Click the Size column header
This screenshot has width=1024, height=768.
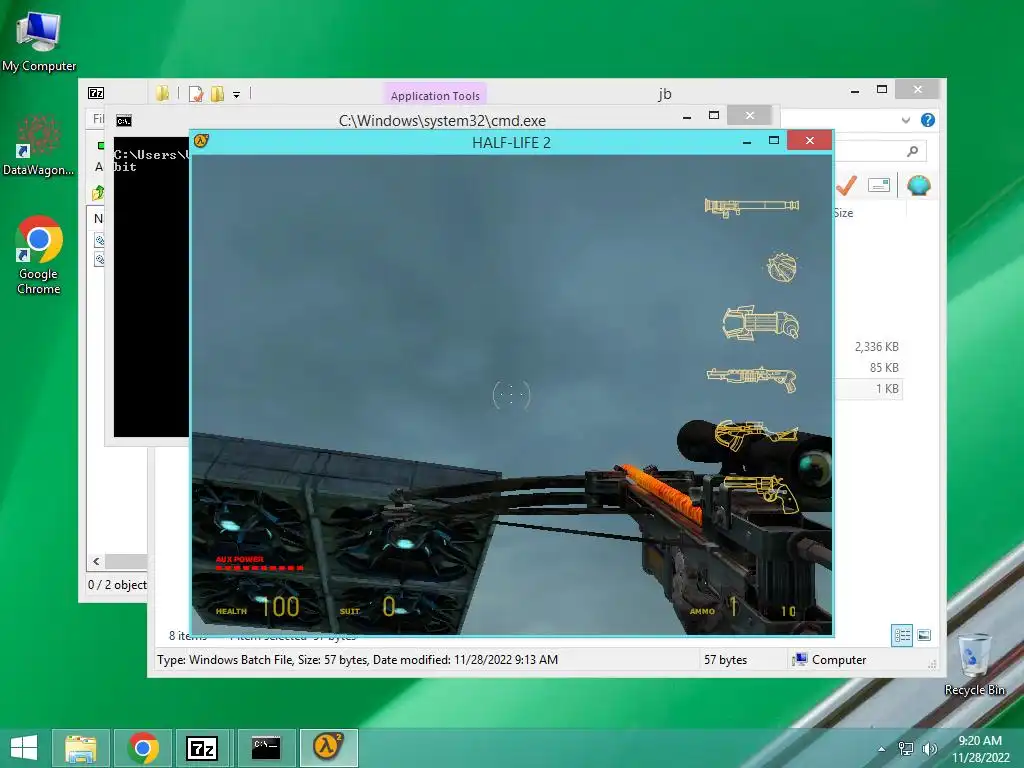tap(844, 213)
